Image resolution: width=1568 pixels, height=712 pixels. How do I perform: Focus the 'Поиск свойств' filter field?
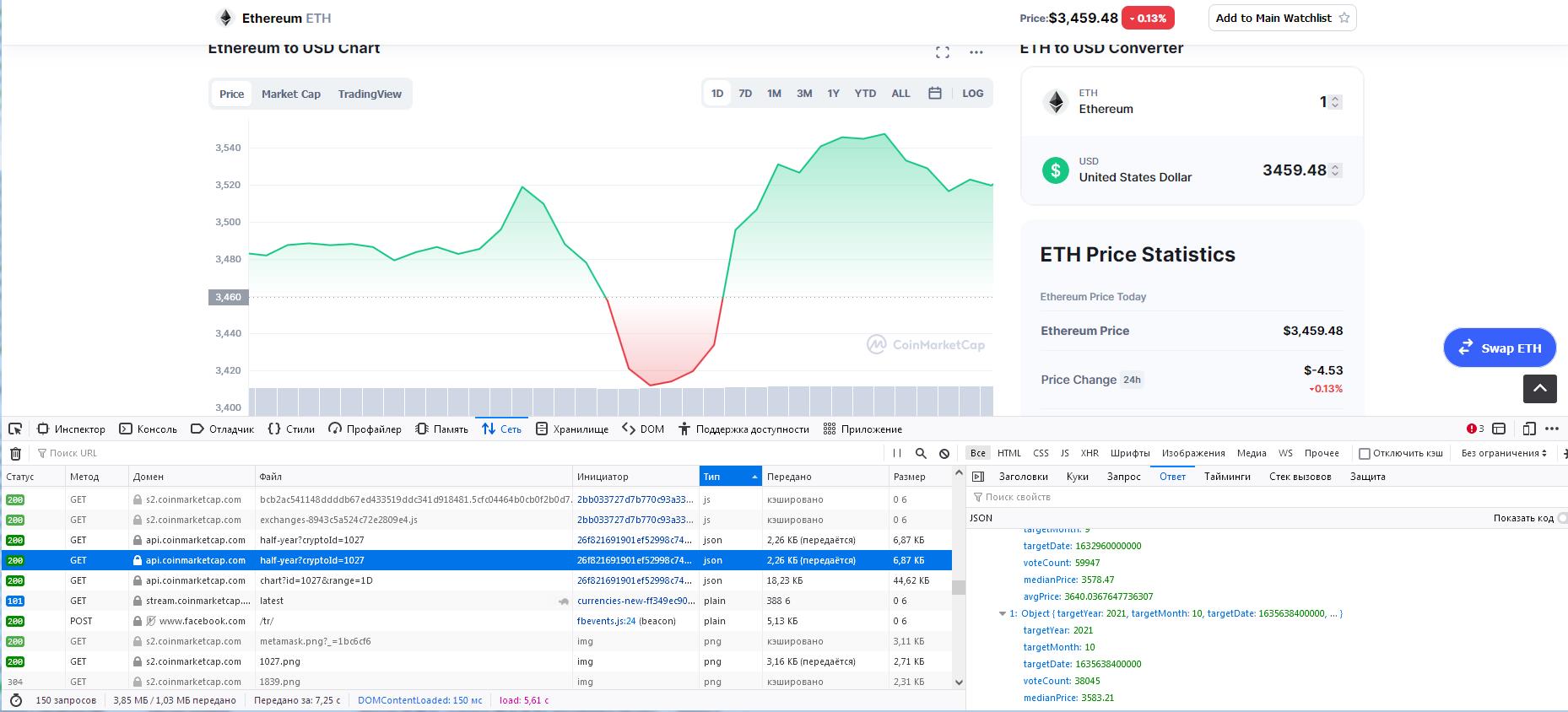(x=1266, y=497)
